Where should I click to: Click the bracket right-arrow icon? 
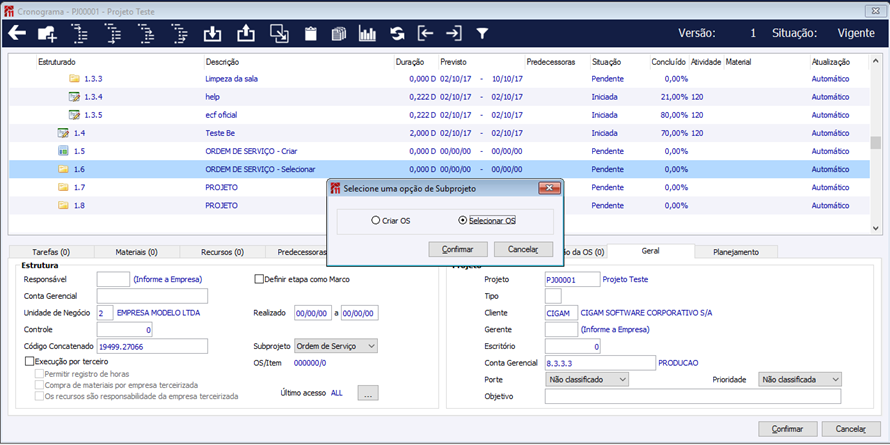coord(454,34)
